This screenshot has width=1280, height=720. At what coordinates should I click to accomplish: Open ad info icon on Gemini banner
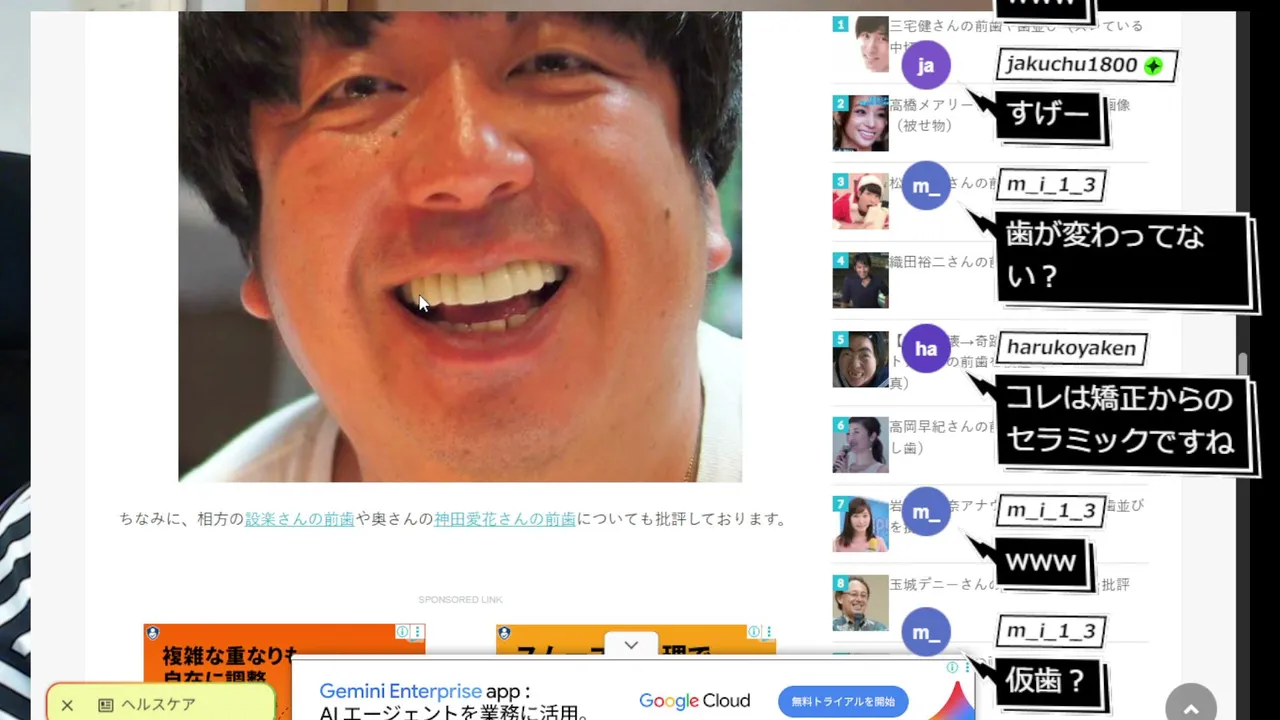click(x=952, y=667)
